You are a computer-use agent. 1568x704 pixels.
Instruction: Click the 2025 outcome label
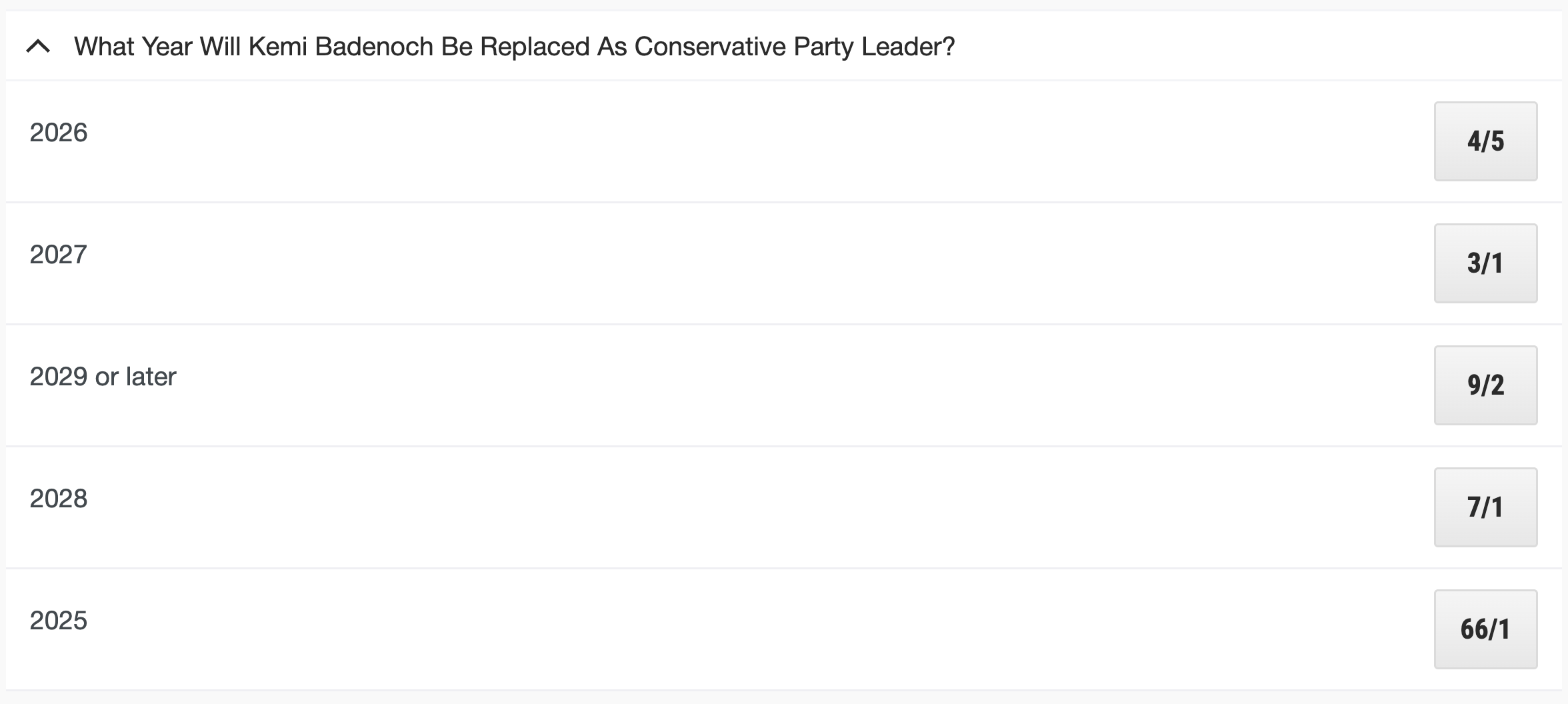[59, 621]
